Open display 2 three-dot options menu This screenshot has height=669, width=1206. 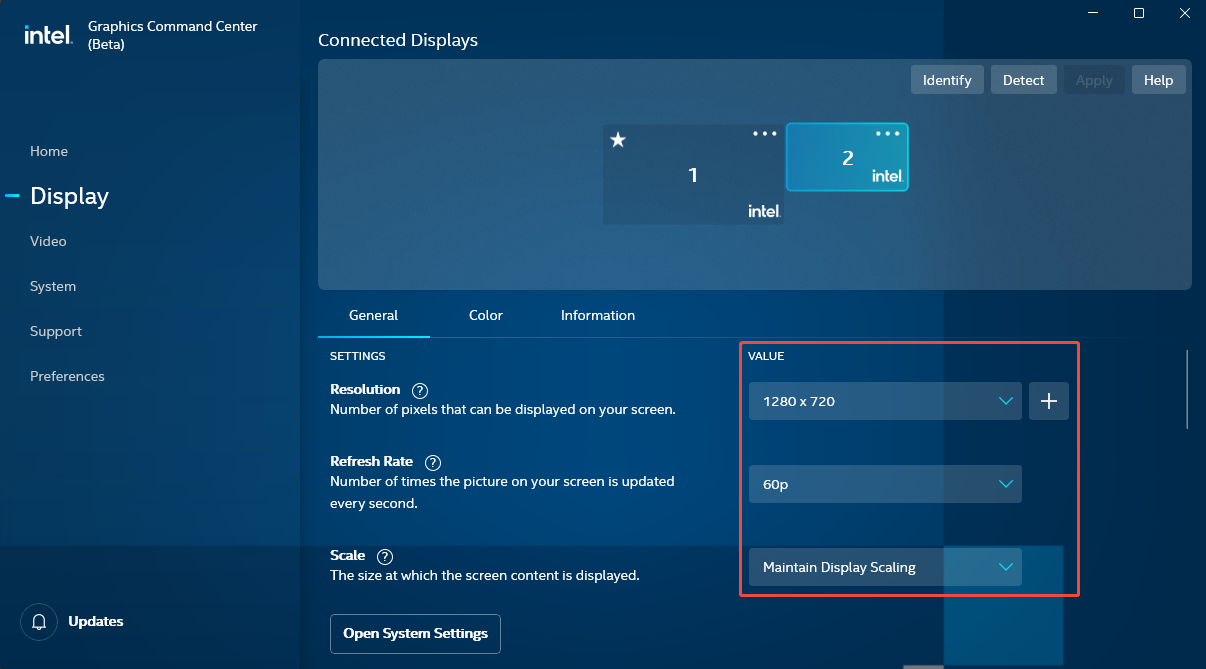tap(887, 134)
